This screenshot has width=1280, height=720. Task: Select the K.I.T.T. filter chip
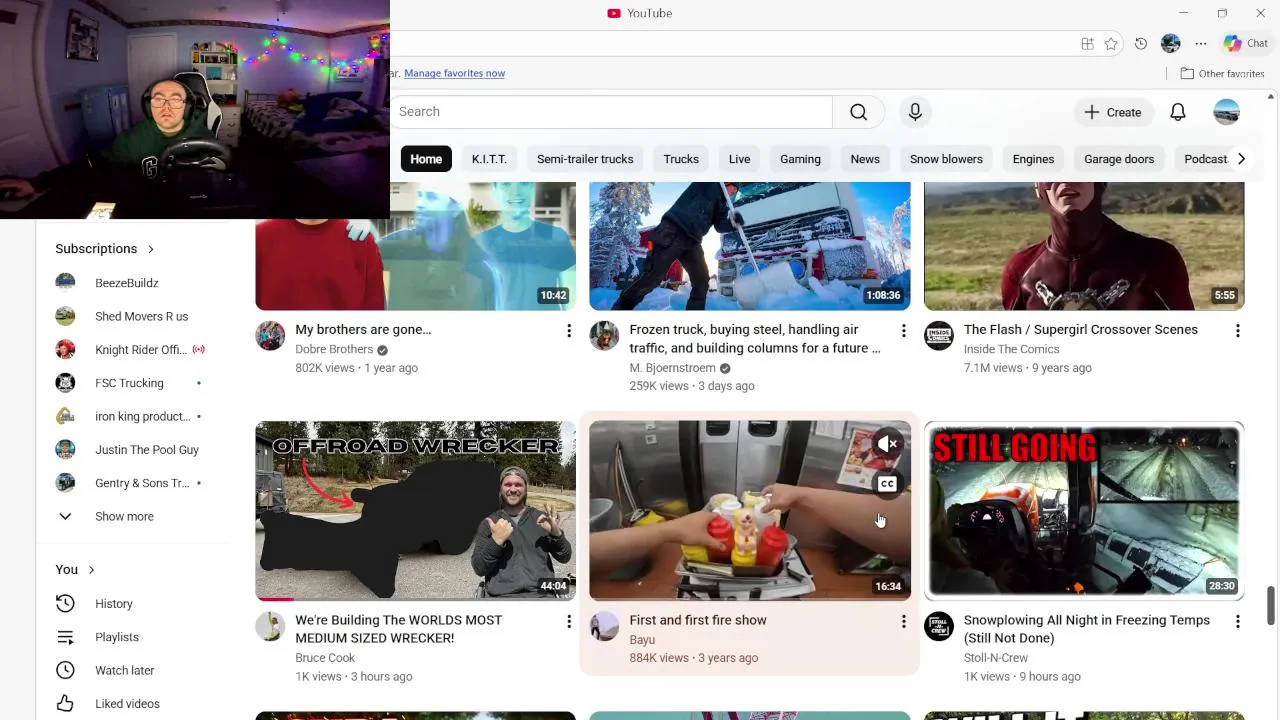[489, 159]
